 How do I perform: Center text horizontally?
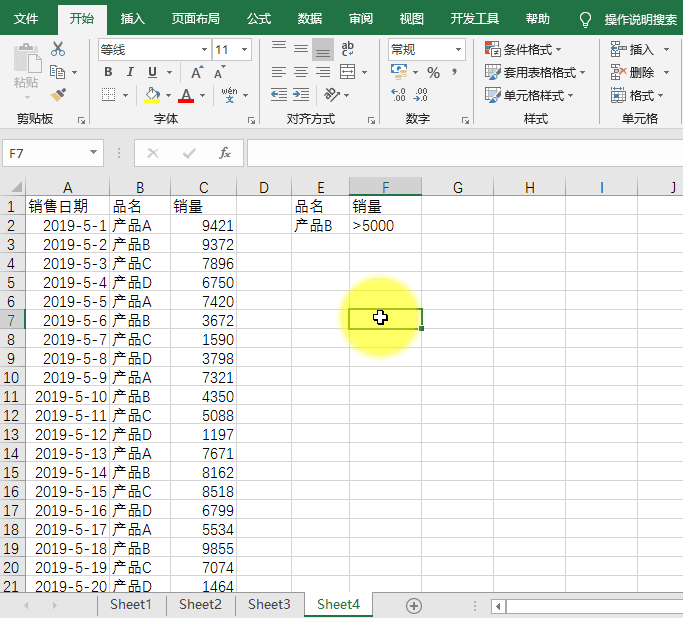point(301,72)
